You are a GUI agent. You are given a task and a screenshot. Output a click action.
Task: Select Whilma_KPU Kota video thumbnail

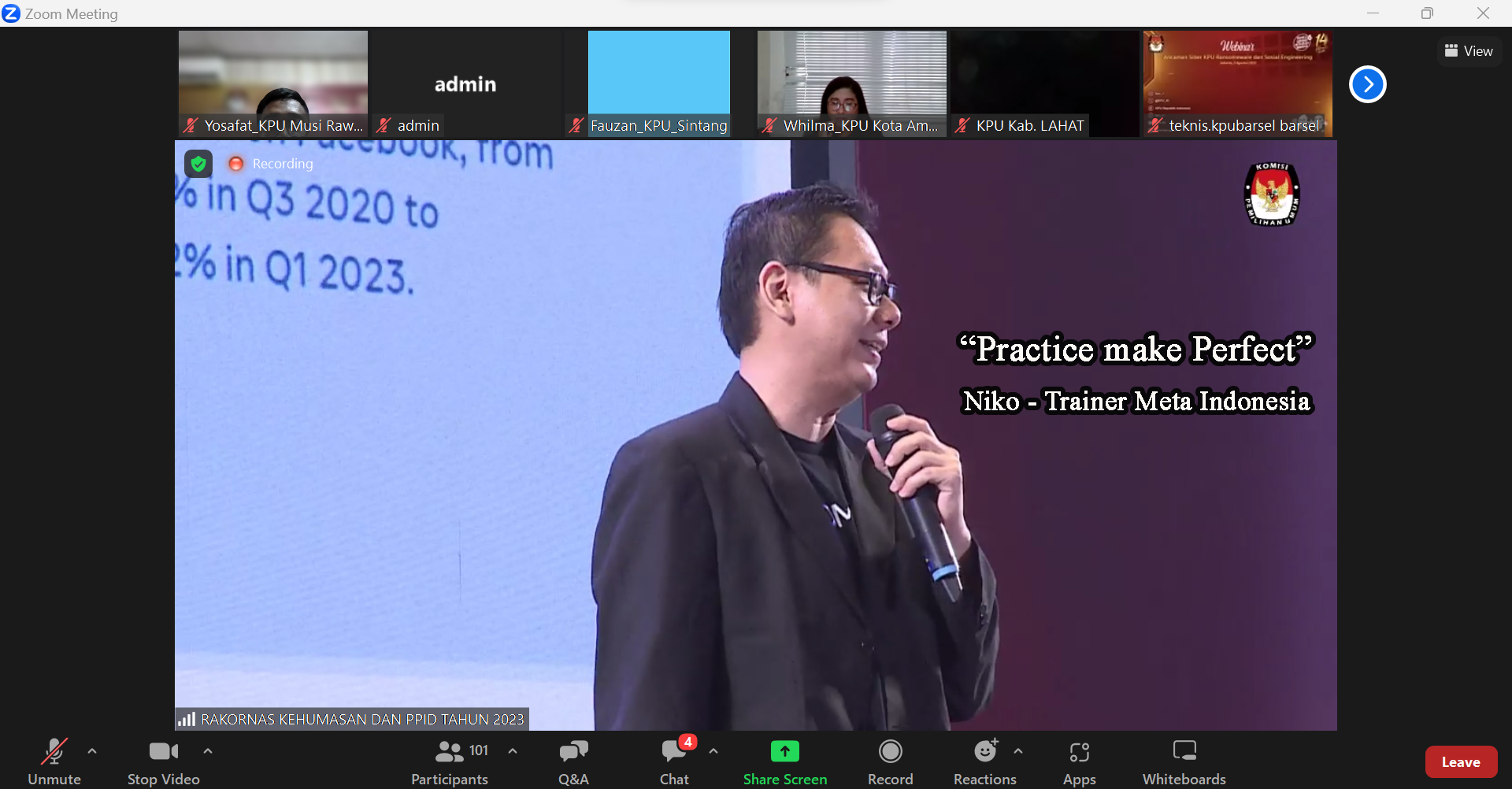coord(851,83)
